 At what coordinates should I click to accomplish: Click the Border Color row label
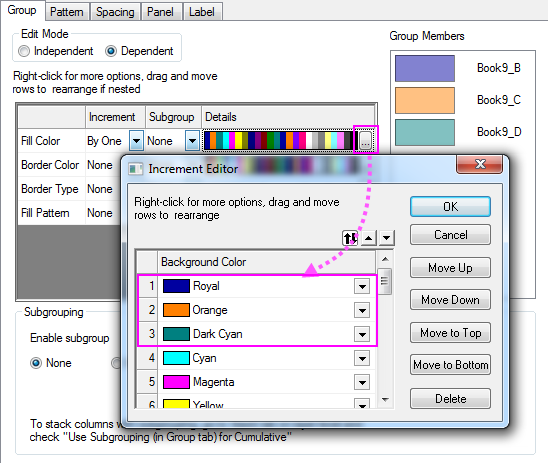point(50,165)
